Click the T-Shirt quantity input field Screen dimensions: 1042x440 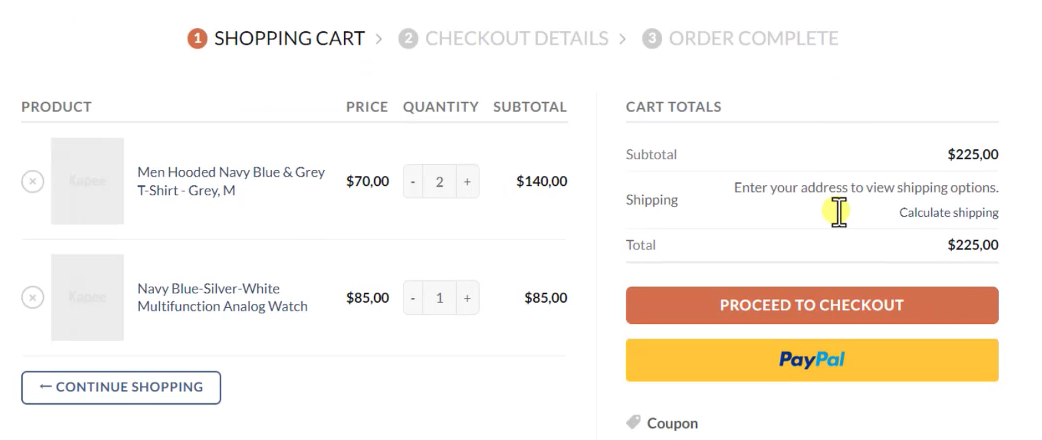click(x=440, y=182)
